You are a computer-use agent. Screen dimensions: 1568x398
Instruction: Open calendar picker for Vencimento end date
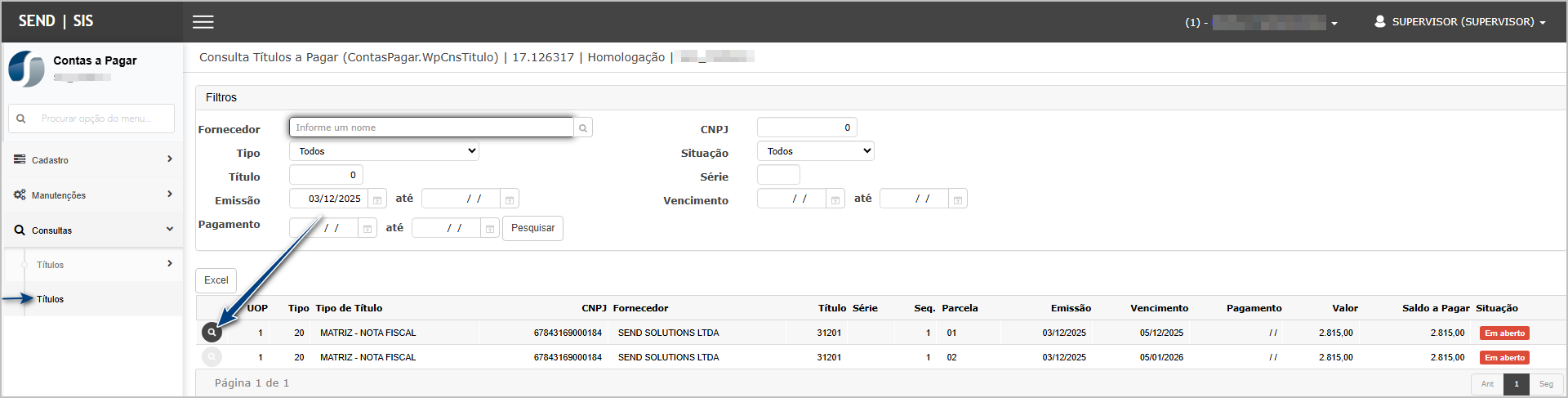tap(958, 199)
